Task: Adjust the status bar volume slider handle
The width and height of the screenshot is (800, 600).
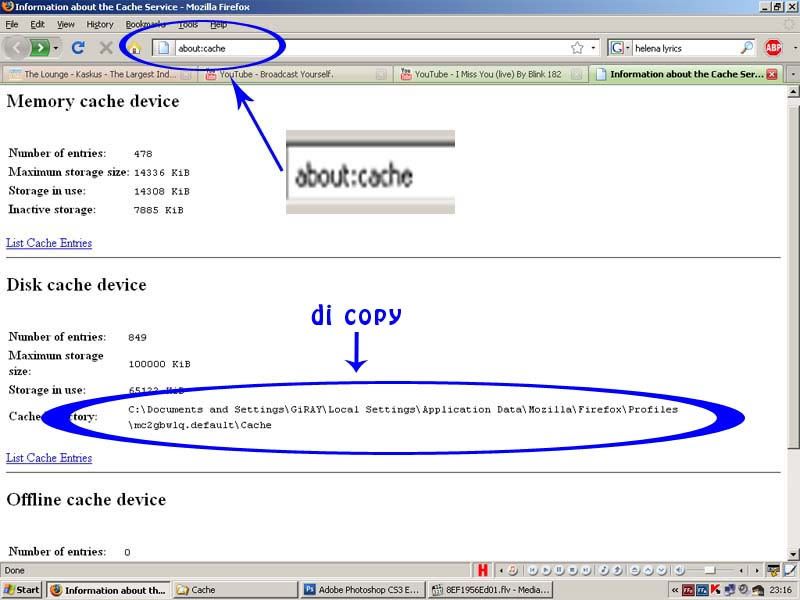Action: pos(710,570)
